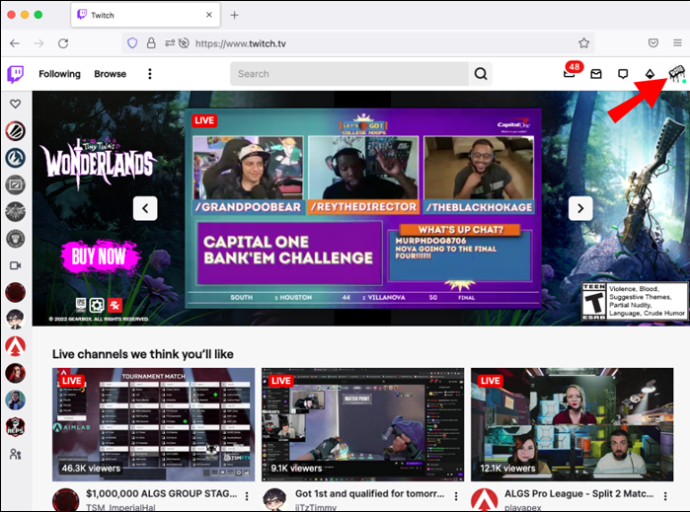Open 'Got 1st and qualified for tomorr...' title
This screenshot has width=690, height=512.
point(370,494)
